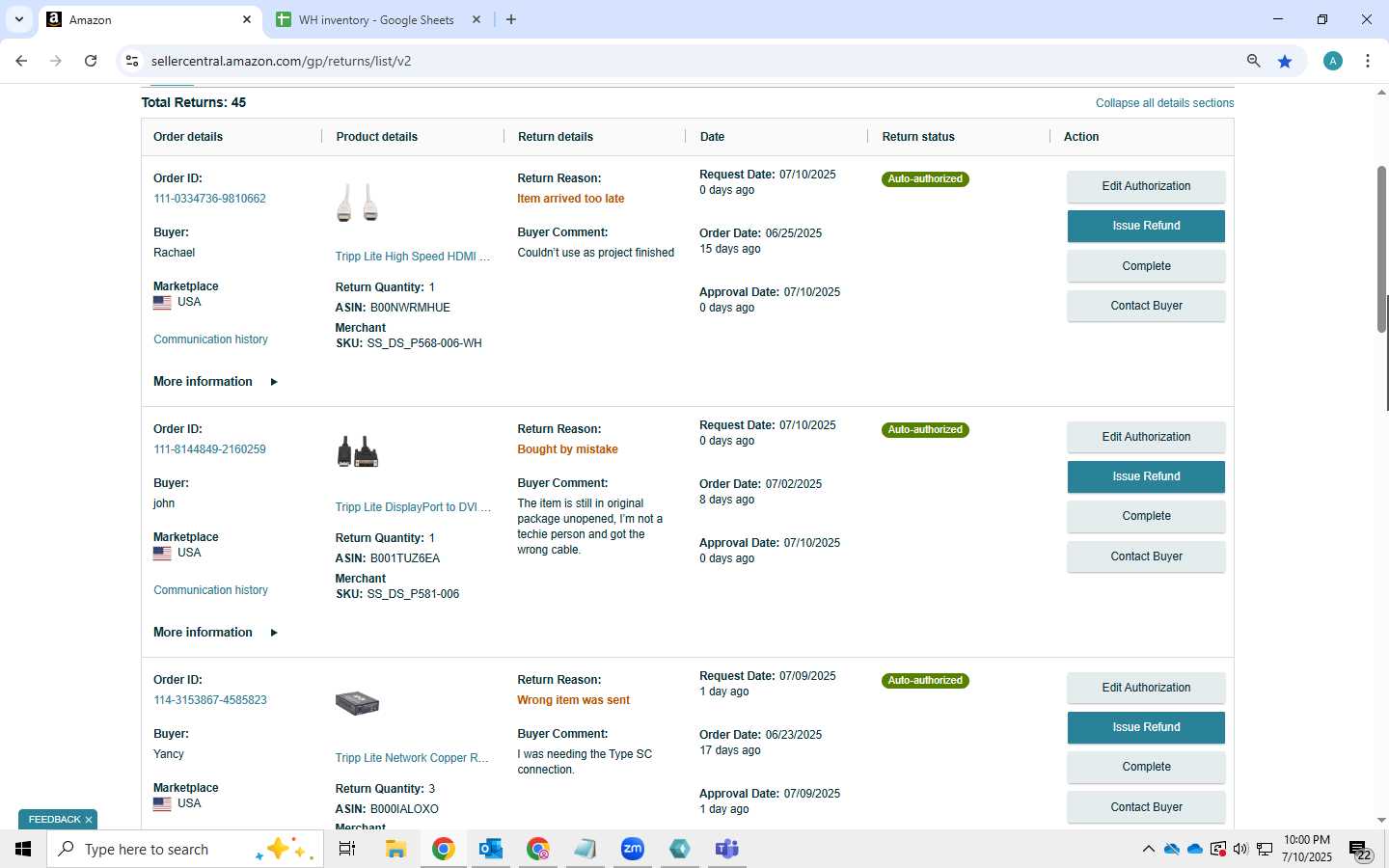Contact Buyer Yancy
This screenshot has height=868, width=1389.
(1146, 807)
